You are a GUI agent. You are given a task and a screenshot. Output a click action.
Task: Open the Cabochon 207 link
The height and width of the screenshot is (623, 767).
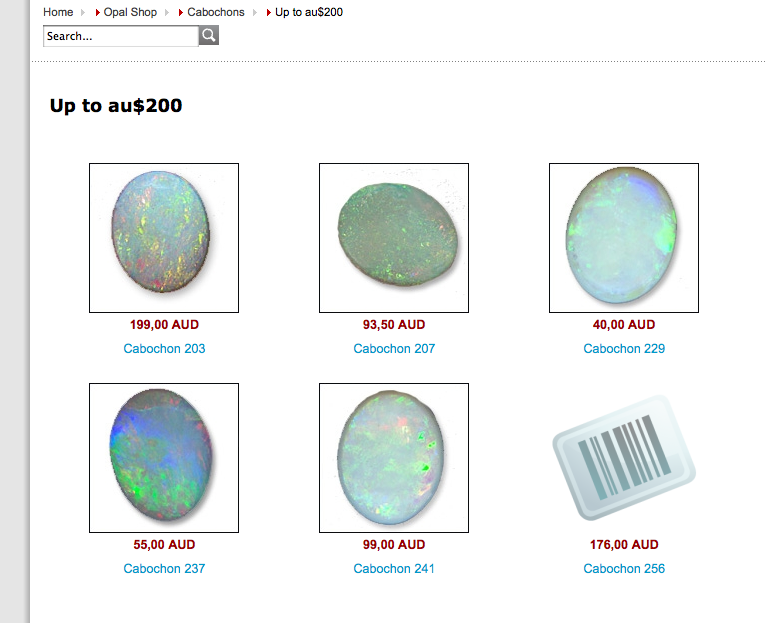(x=394, y=349)
